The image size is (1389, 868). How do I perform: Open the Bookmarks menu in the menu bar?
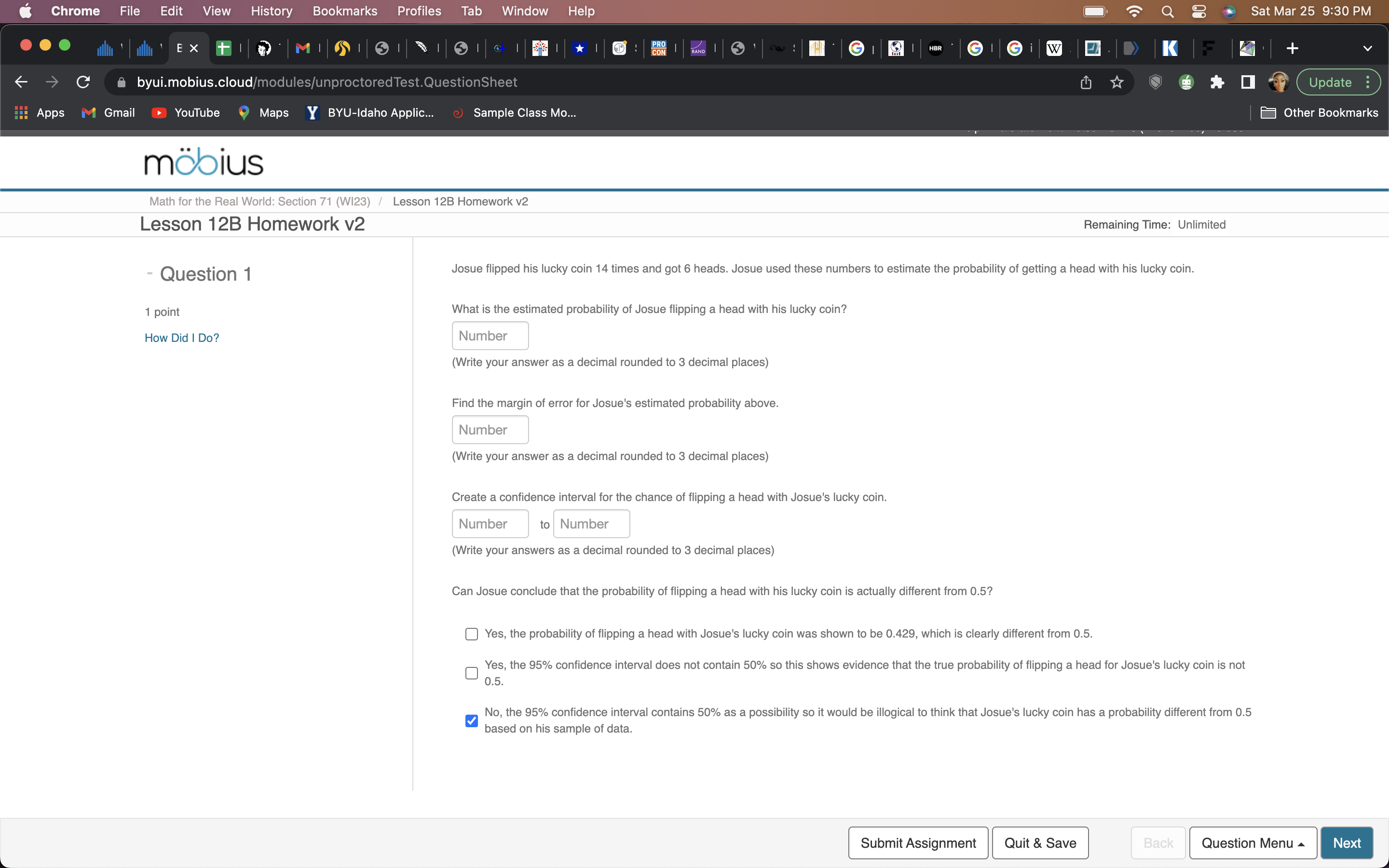[345, 11]
